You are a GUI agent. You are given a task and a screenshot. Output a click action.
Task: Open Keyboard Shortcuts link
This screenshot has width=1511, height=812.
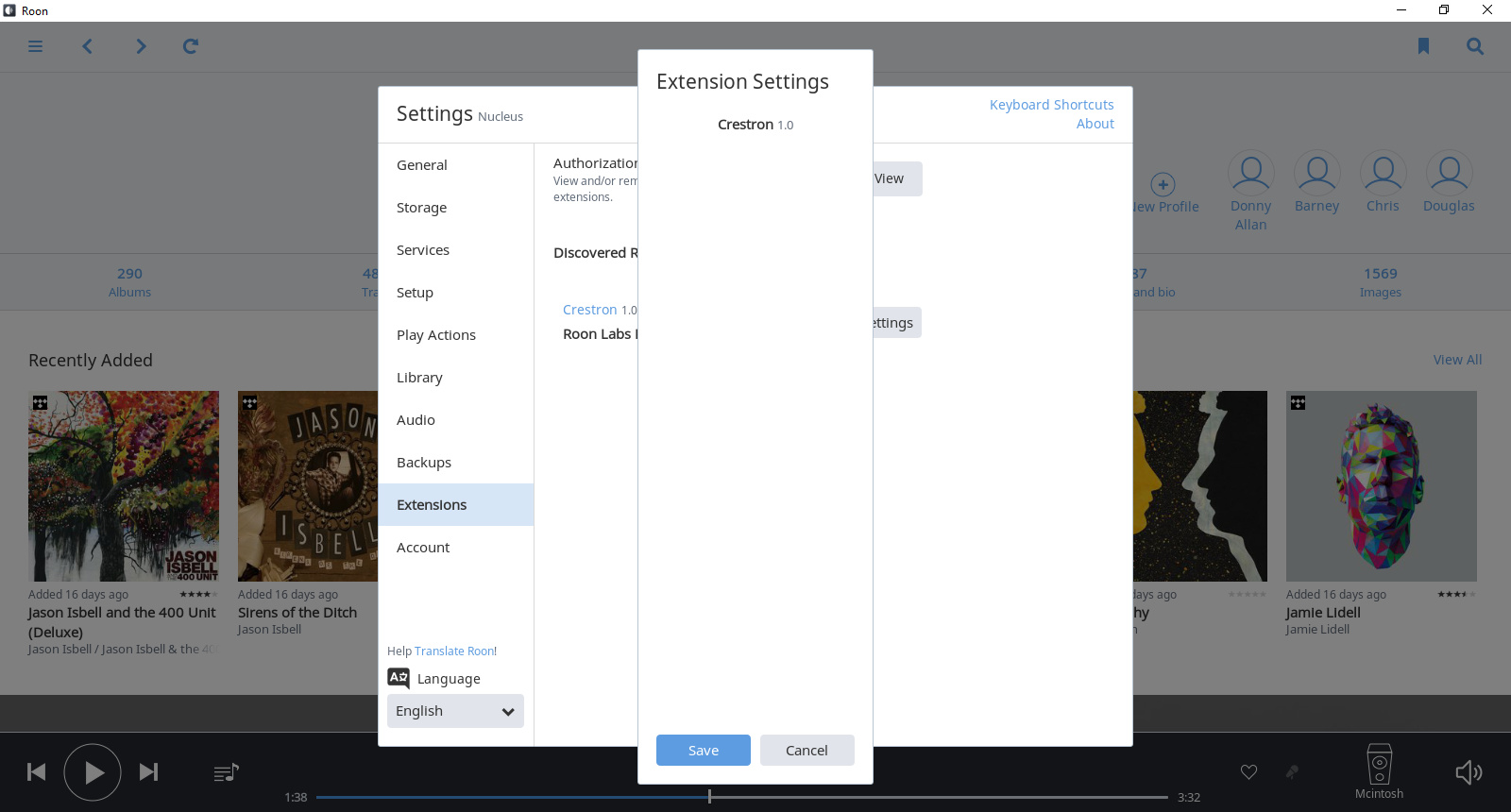click(1051, 105)
